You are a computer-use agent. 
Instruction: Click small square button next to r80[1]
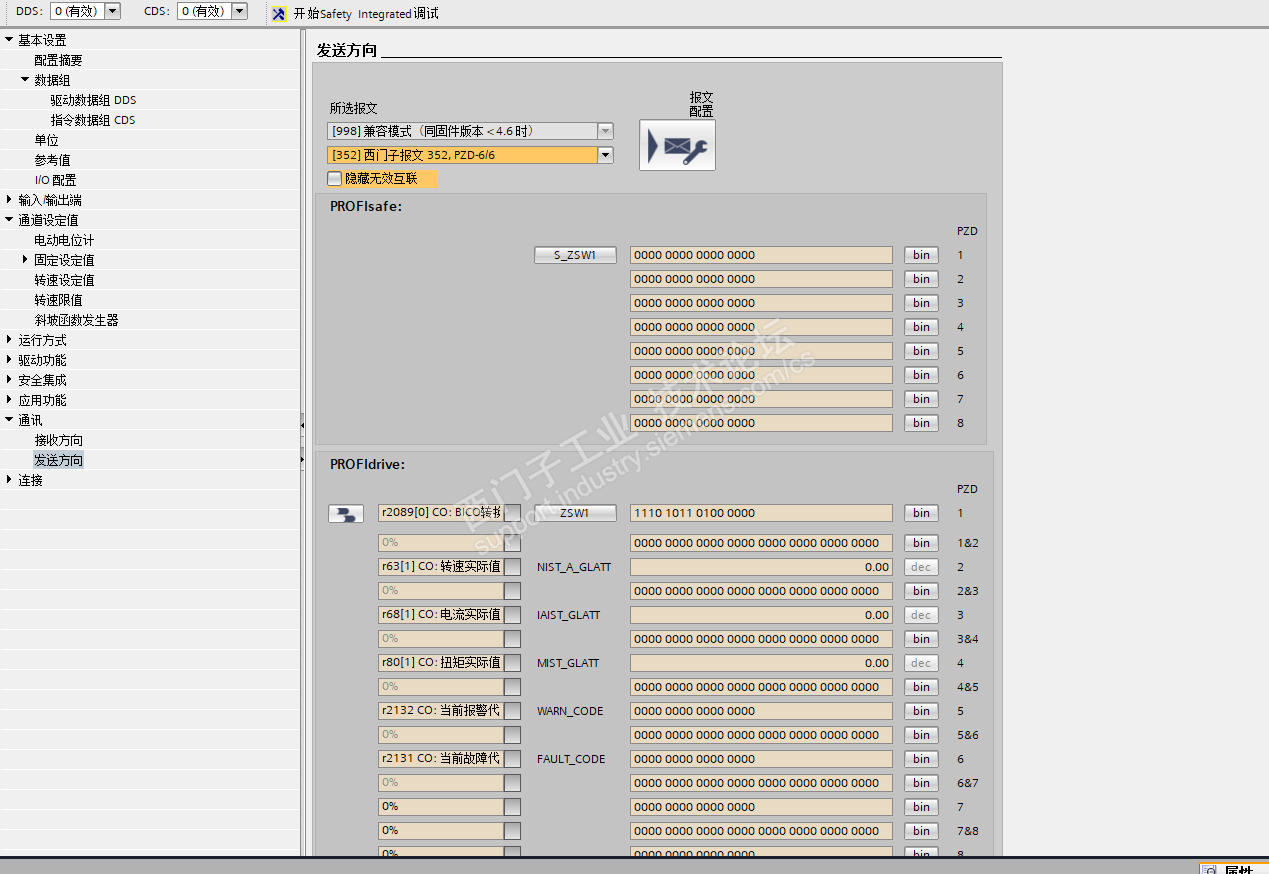coord(512,663)
